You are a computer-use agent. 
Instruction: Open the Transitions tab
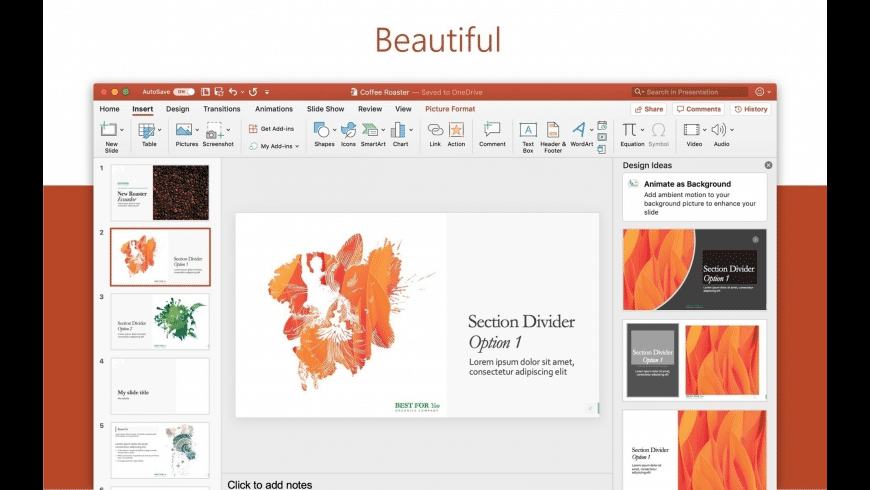(221, 109)
